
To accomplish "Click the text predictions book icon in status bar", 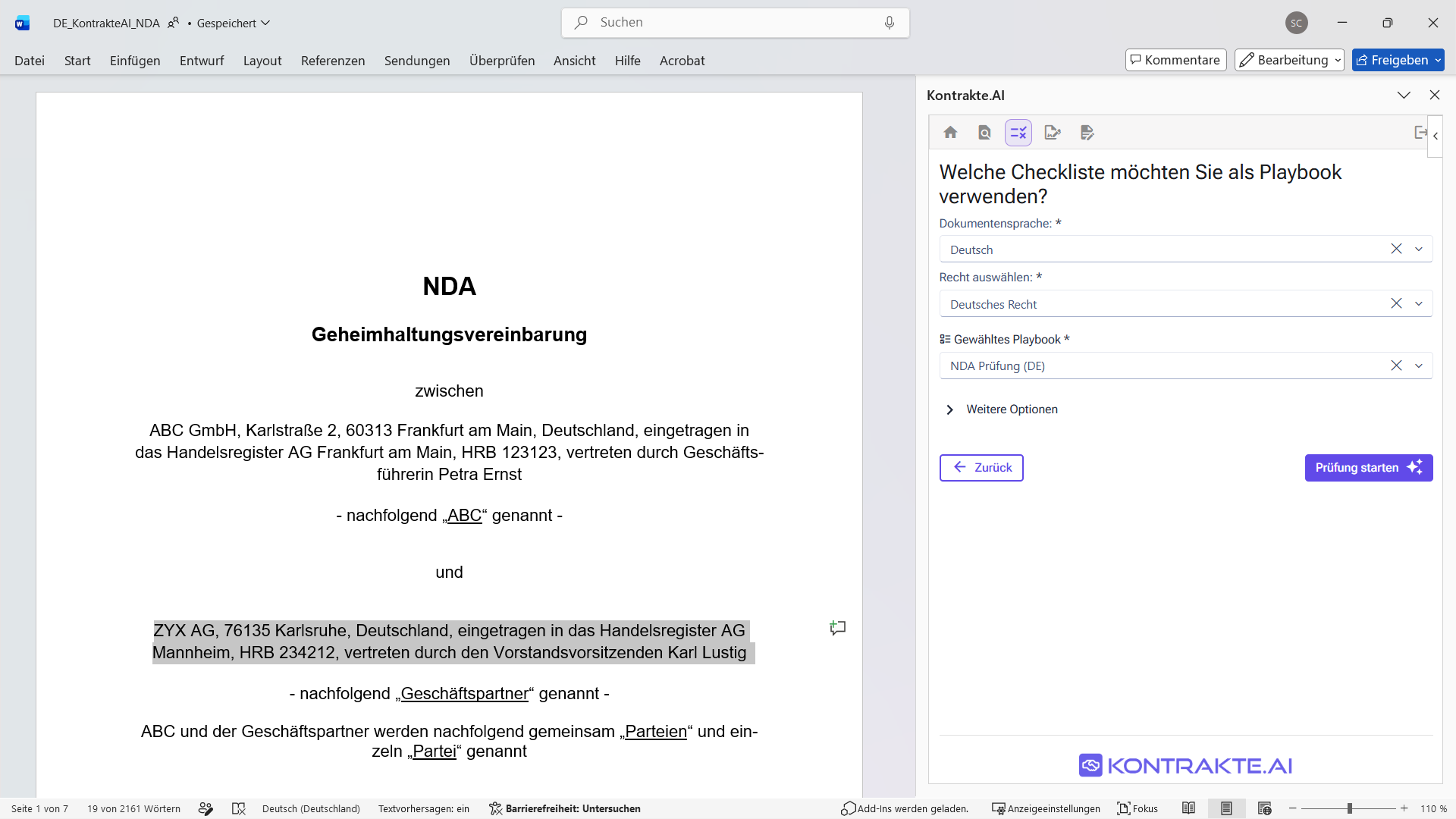I will tap(239, 808).
